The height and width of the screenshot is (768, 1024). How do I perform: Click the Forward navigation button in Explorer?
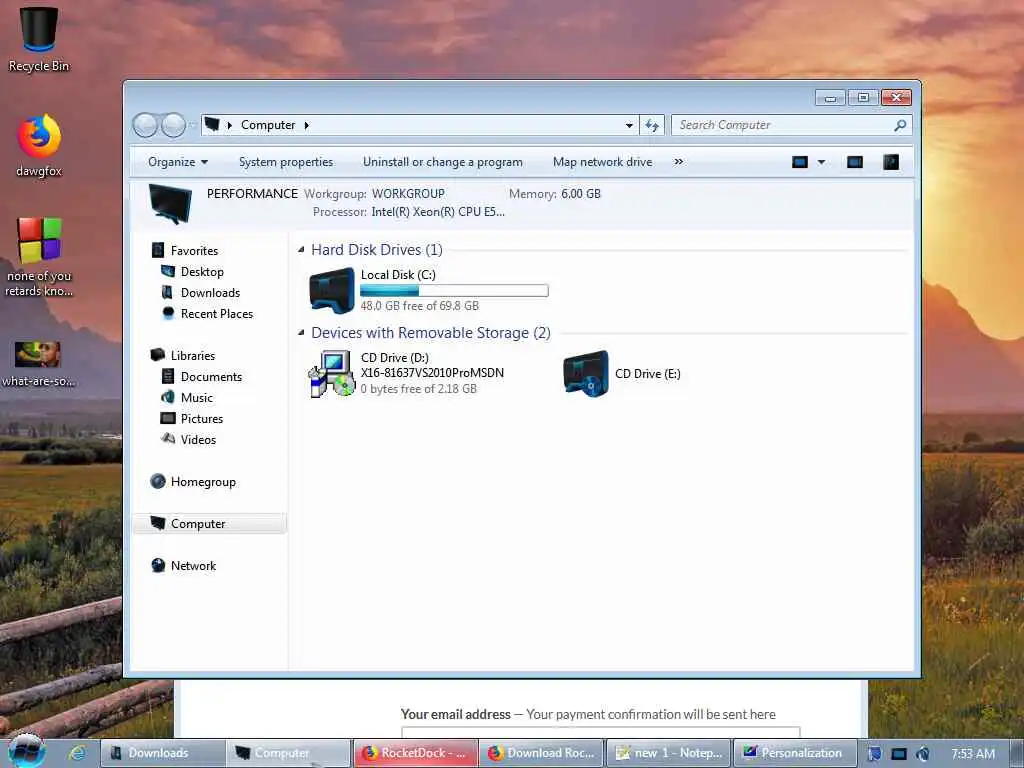point(174,125)
